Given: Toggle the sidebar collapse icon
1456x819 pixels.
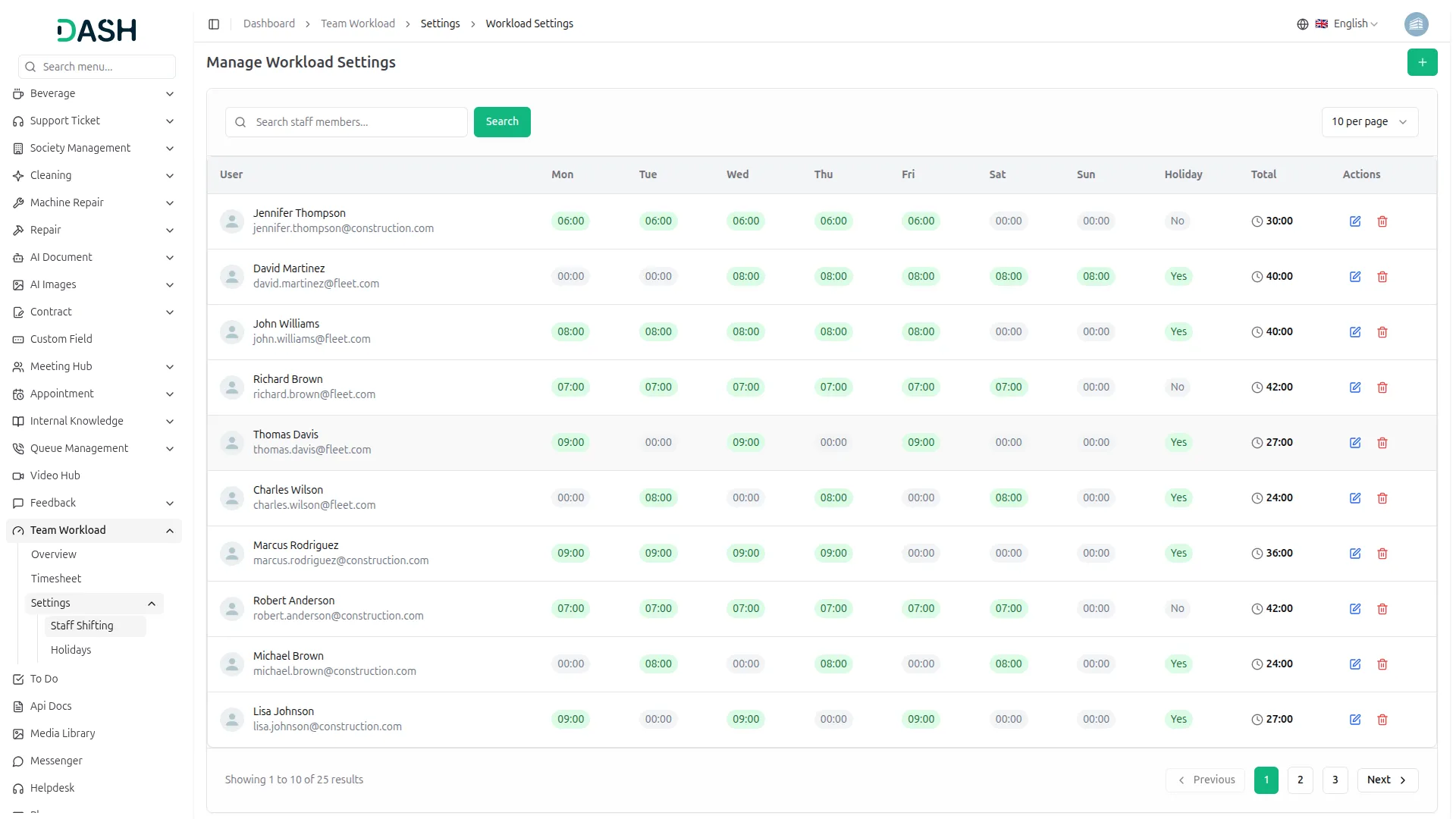Looking at the screenshot, I should click(214, 24).
